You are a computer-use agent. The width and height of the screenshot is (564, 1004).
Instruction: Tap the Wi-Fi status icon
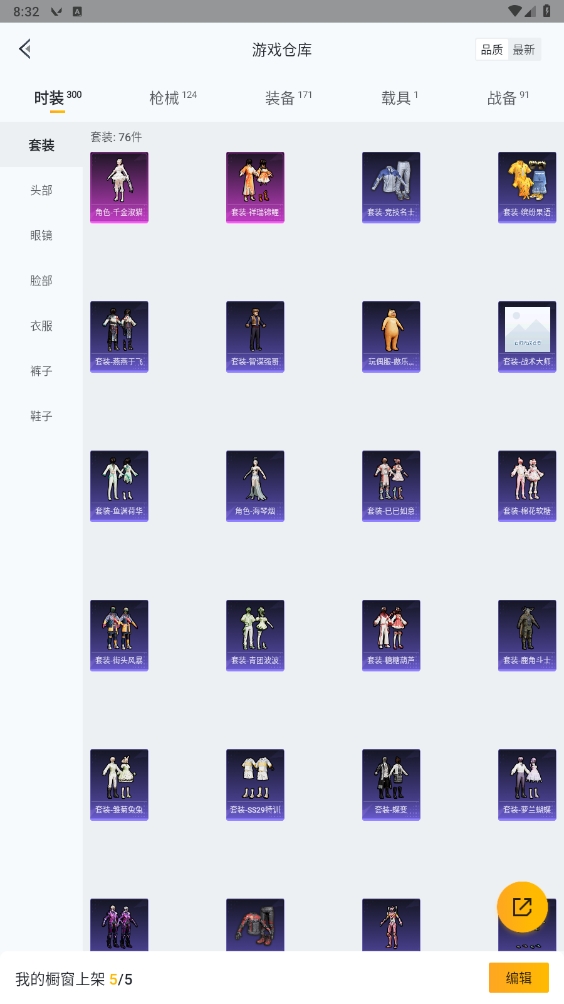[x=514, y=11]
